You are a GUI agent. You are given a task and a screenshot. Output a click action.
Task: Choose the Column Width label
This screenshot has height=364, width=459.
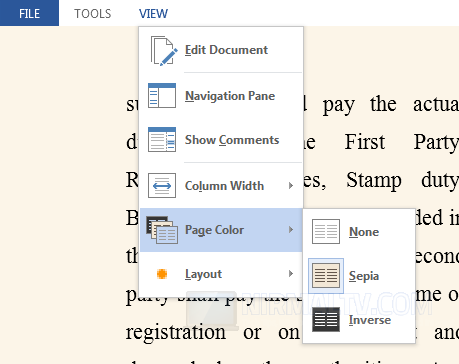(x=224, y=186)
